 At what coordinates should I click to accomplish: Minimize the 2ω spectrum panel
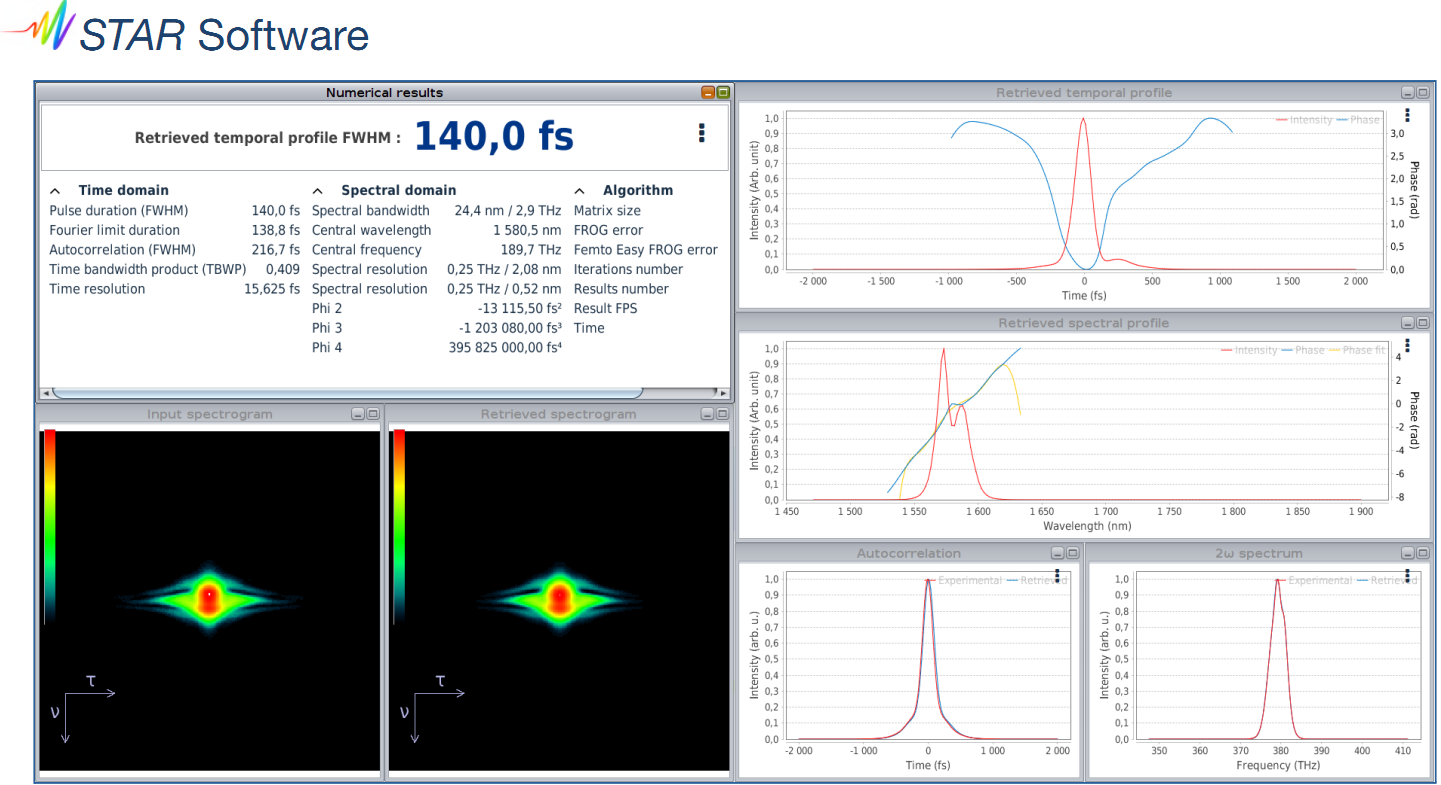1407,553
